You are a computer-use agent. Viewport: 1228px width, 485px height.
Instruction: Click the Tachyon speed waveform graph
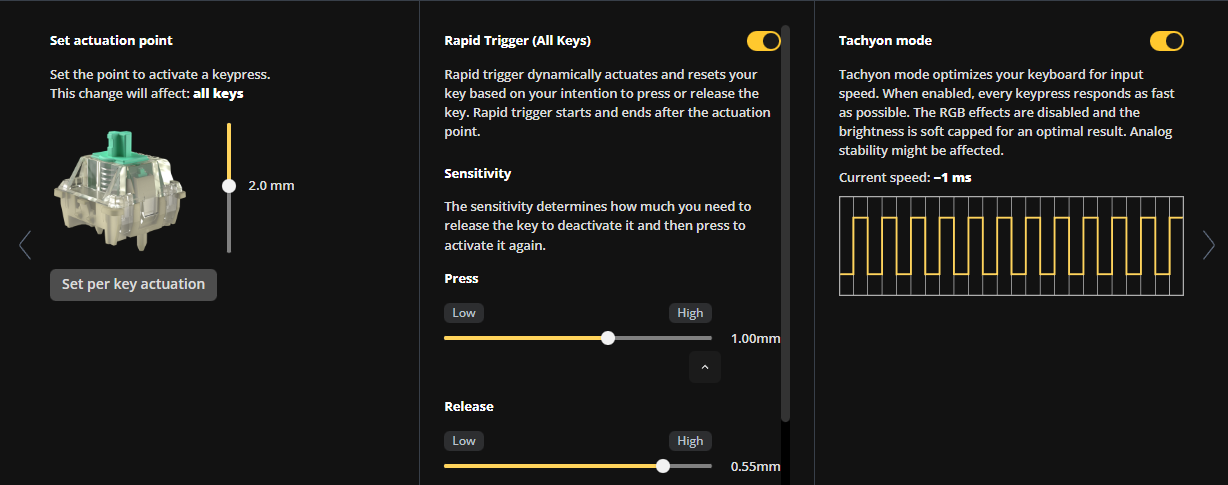[1011, 245]
